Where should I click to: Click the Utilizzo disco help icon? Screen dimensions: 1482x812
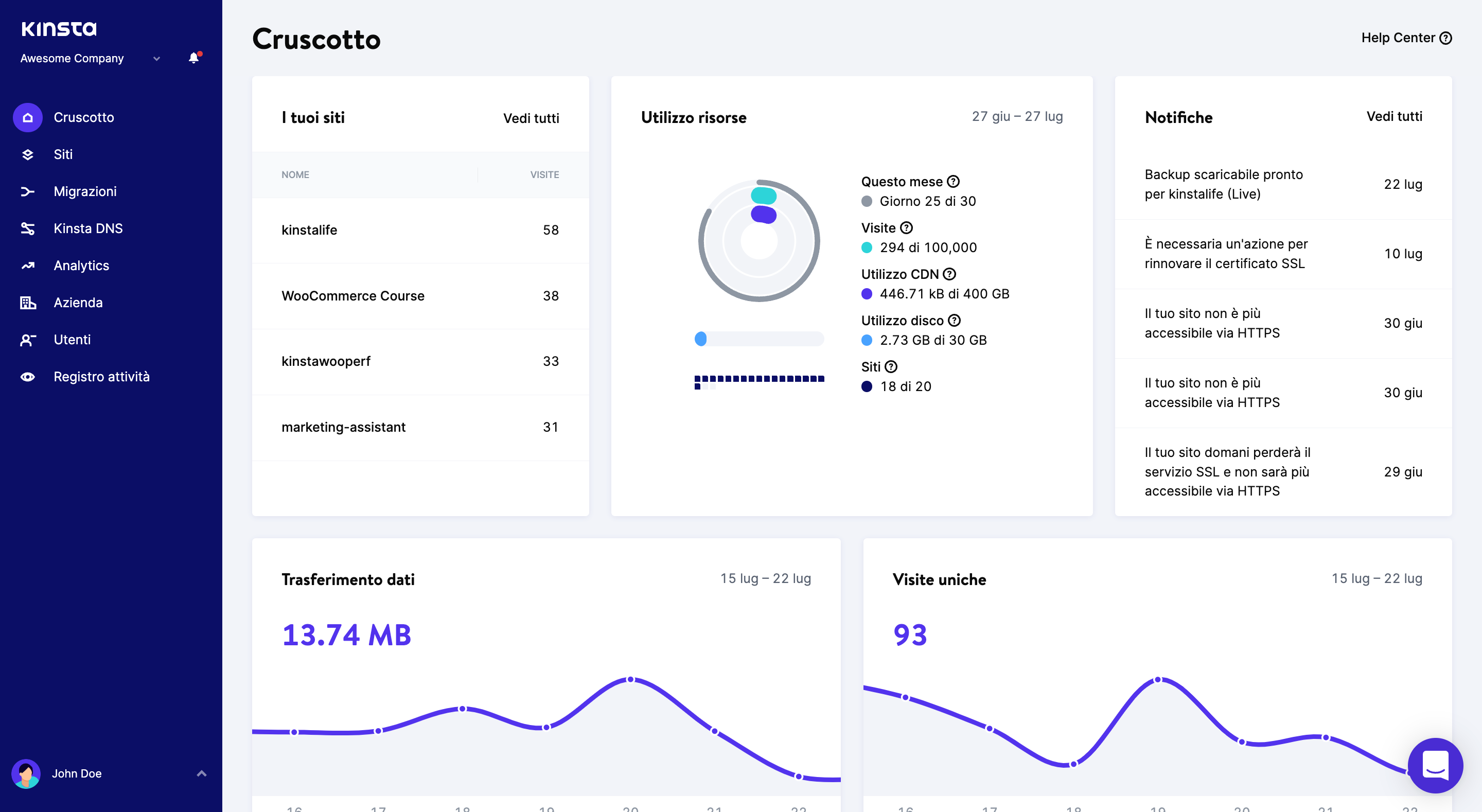pyautogui.click(x=955, y=321)
